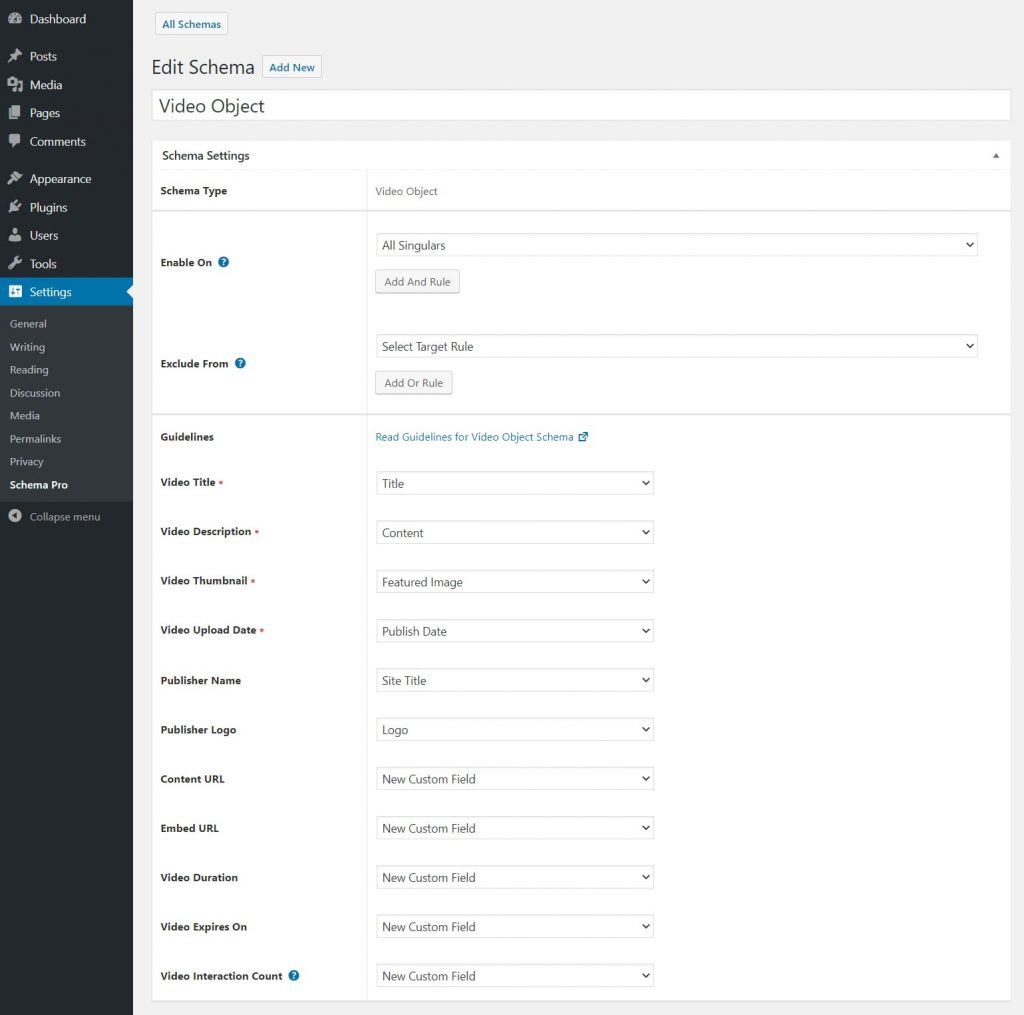Click the Dashboard icon in sidebar
This screenshot has height=1015, width=1024.
click(x=15, y=19)
